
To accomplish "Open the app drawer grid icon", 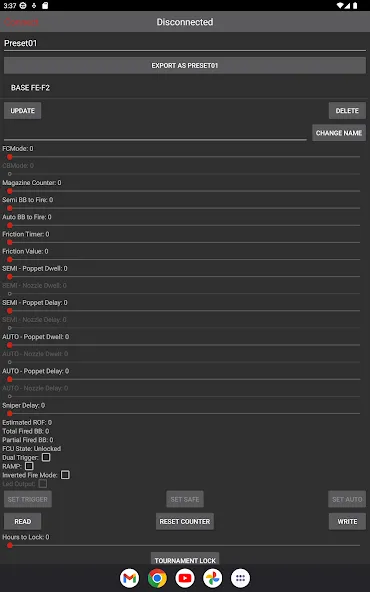I will [x=240, y=578].
